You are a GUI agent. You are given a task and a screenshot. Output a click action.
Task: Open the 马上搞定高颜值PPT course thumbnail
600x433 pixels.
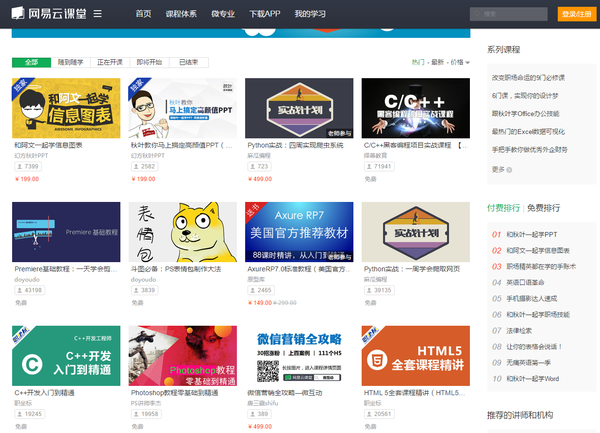pyautogui.click(x=183, y=108)
